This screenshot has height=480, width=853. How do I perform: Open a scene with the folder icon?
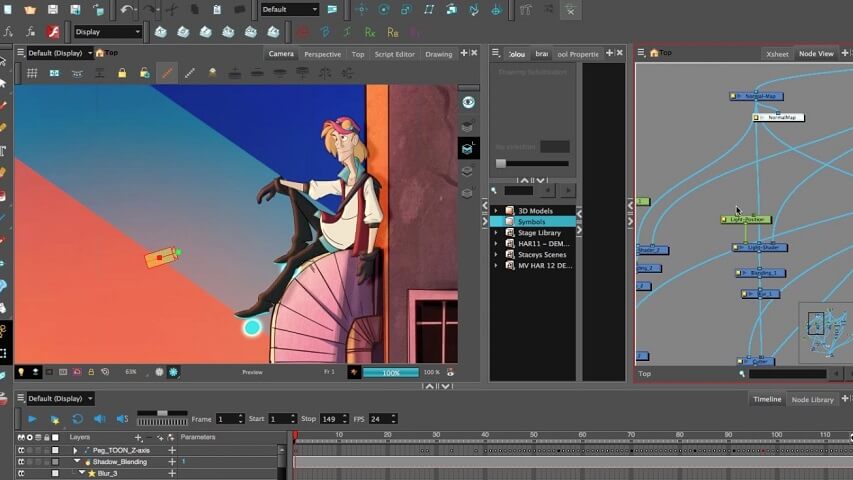pyautogui.click(x=30, y=9)
